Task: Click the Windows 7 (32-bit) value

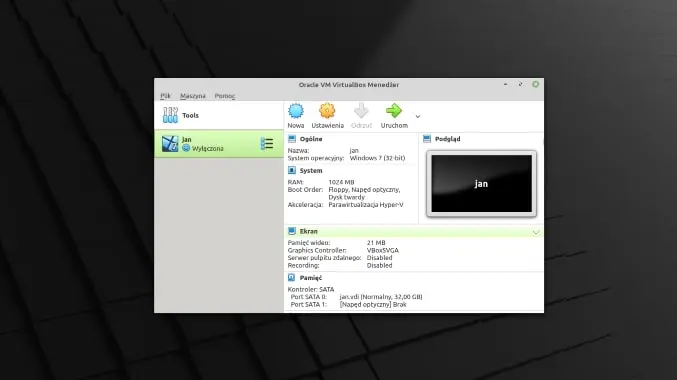Action: coord(377,158)
